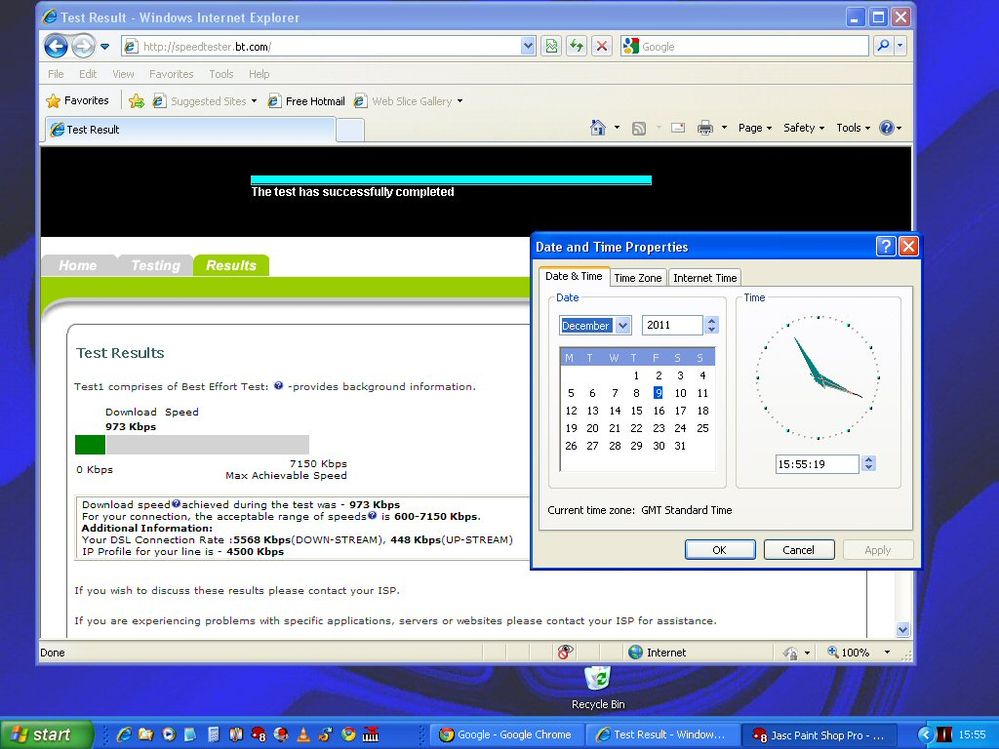
Task: Click the speedtester.bt.com address field
Action: click(x=328, y=46)
